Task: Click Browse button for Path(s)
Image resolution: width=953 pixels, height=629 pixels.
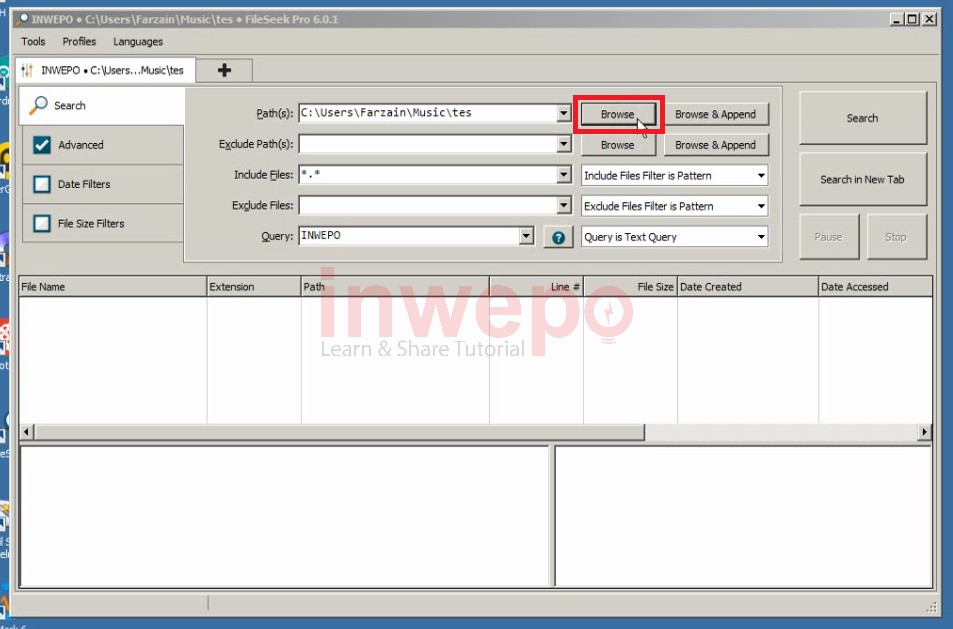Action: click(x=618, y=114)
